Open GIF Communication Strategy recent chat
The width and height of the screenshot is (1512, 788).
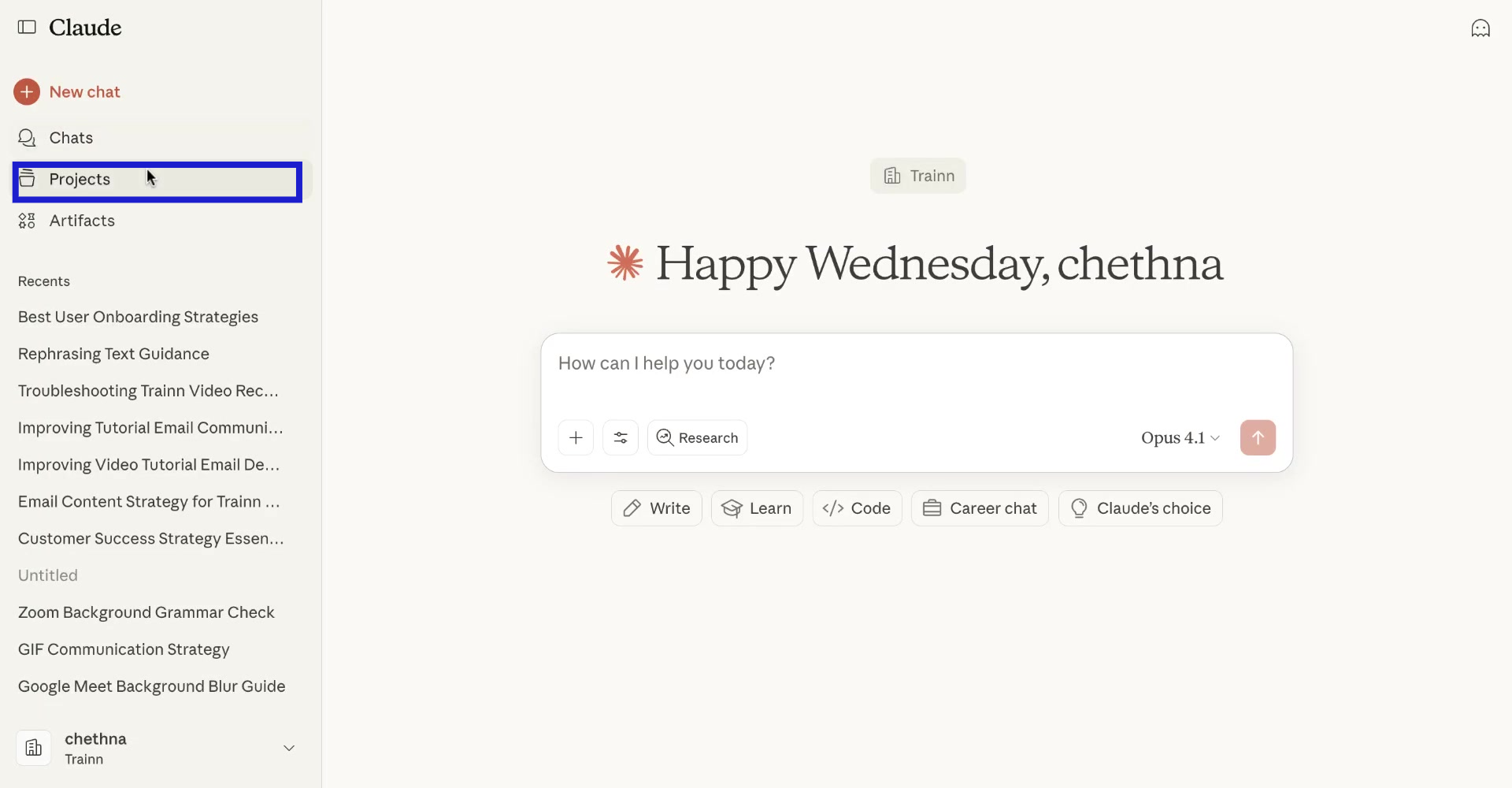(x=124, y=649)
